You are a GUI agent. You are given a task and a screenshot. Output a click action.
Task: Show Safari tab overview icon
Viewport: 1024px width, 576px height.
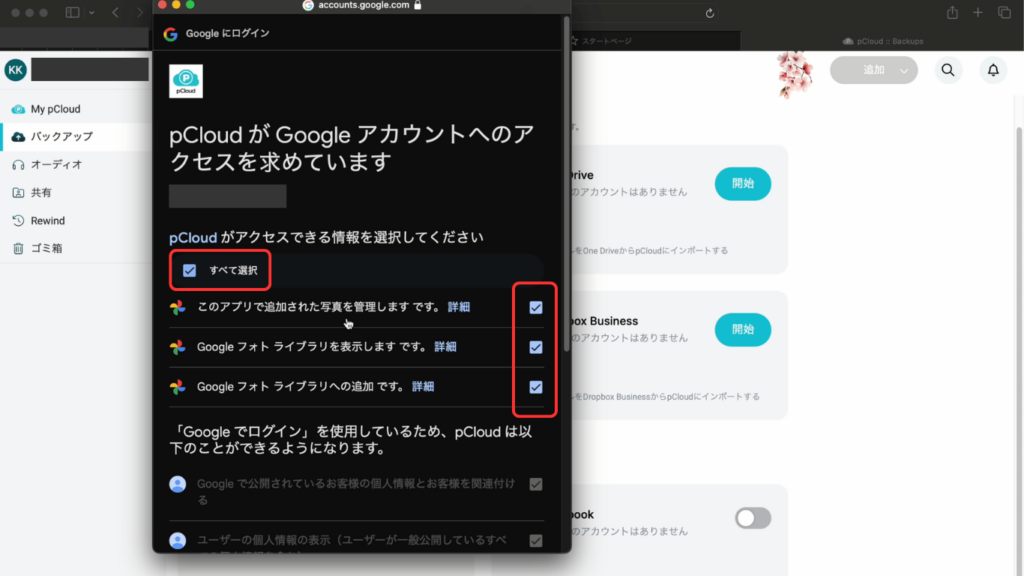tap(1004, 12)
